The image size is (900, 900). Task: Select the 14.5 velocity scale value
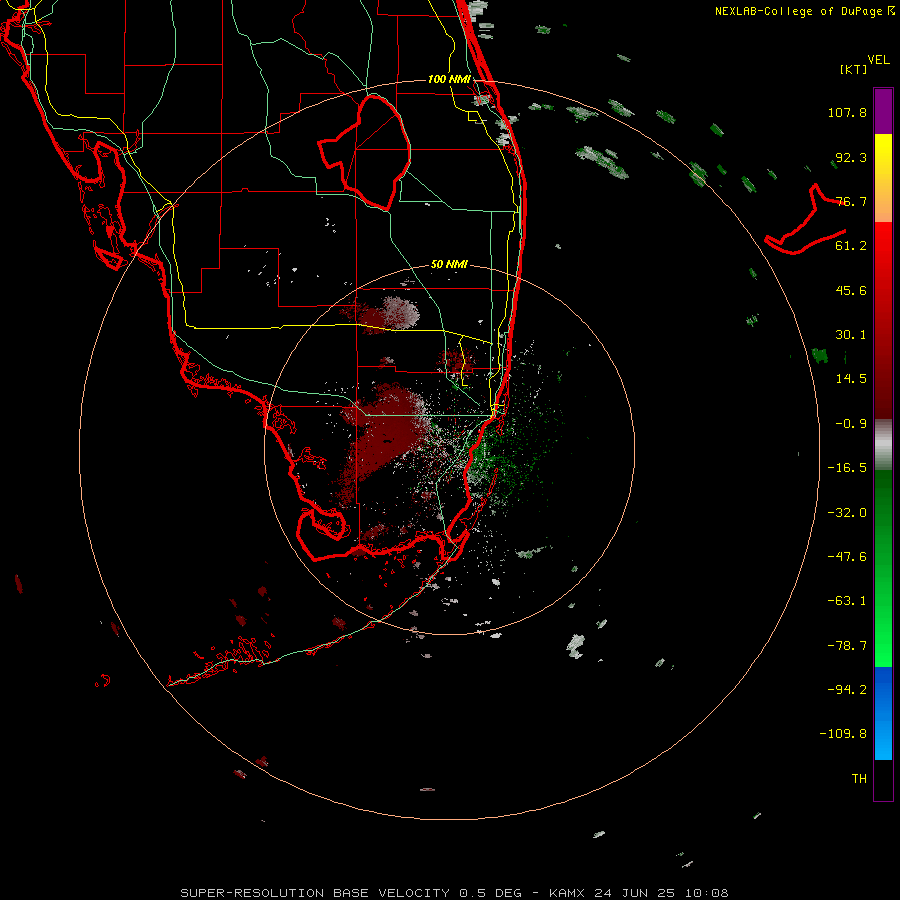pyautogui.click(x=851, y=379)
